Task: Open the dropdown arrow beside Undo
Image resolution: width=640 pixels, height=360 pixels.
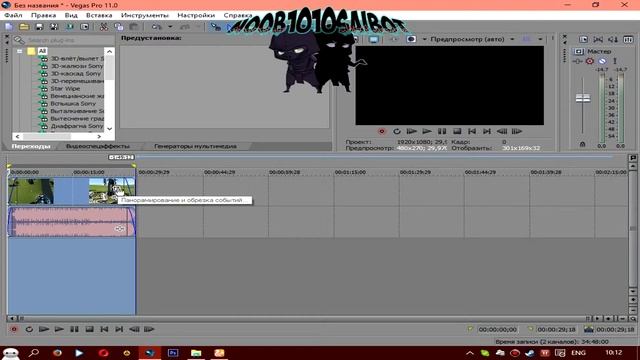Action: [x=170, y=27]
